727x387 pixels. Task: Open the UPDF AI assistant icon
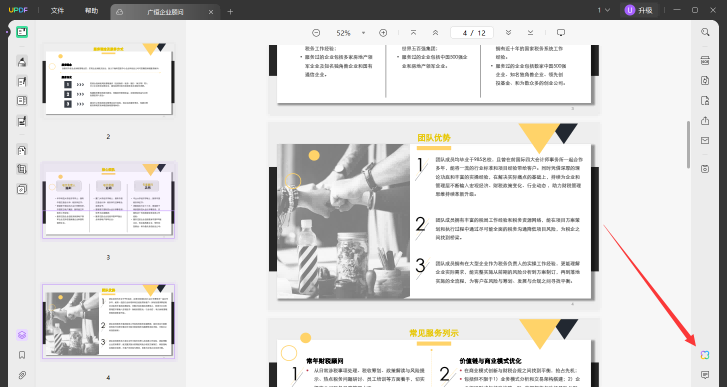pyautogui.click(x=705, y=355)
